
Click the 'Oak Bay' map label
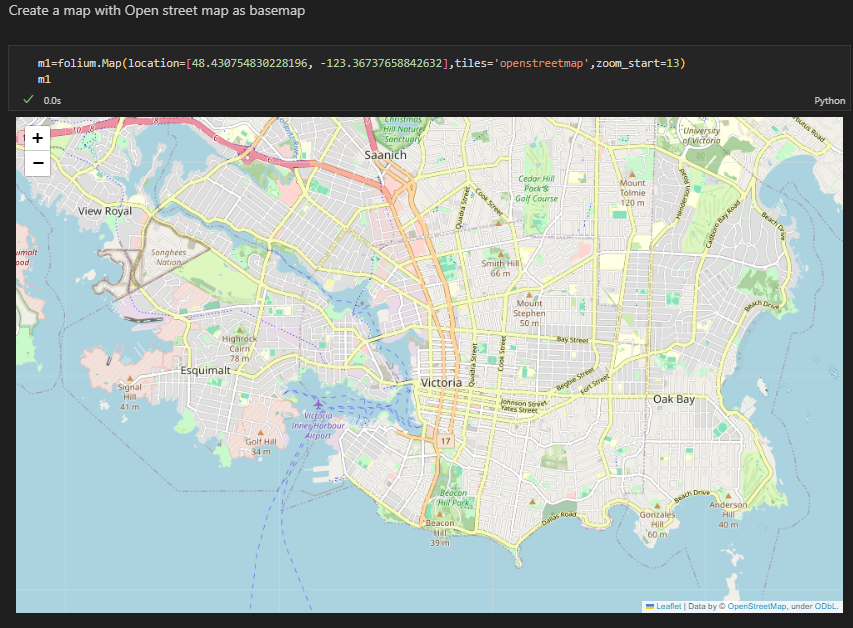[x=674, y=399]
